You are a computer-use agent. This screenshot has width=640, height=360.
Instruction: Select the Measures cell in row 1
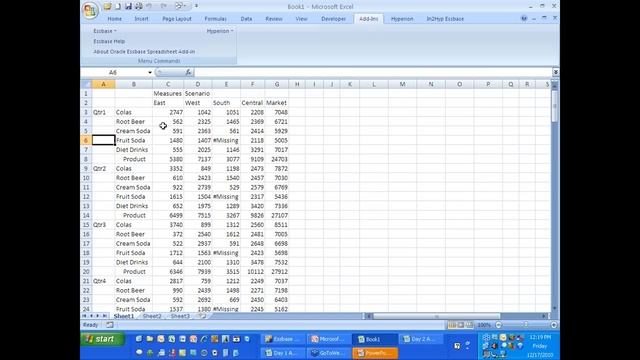tap(168, 93)
